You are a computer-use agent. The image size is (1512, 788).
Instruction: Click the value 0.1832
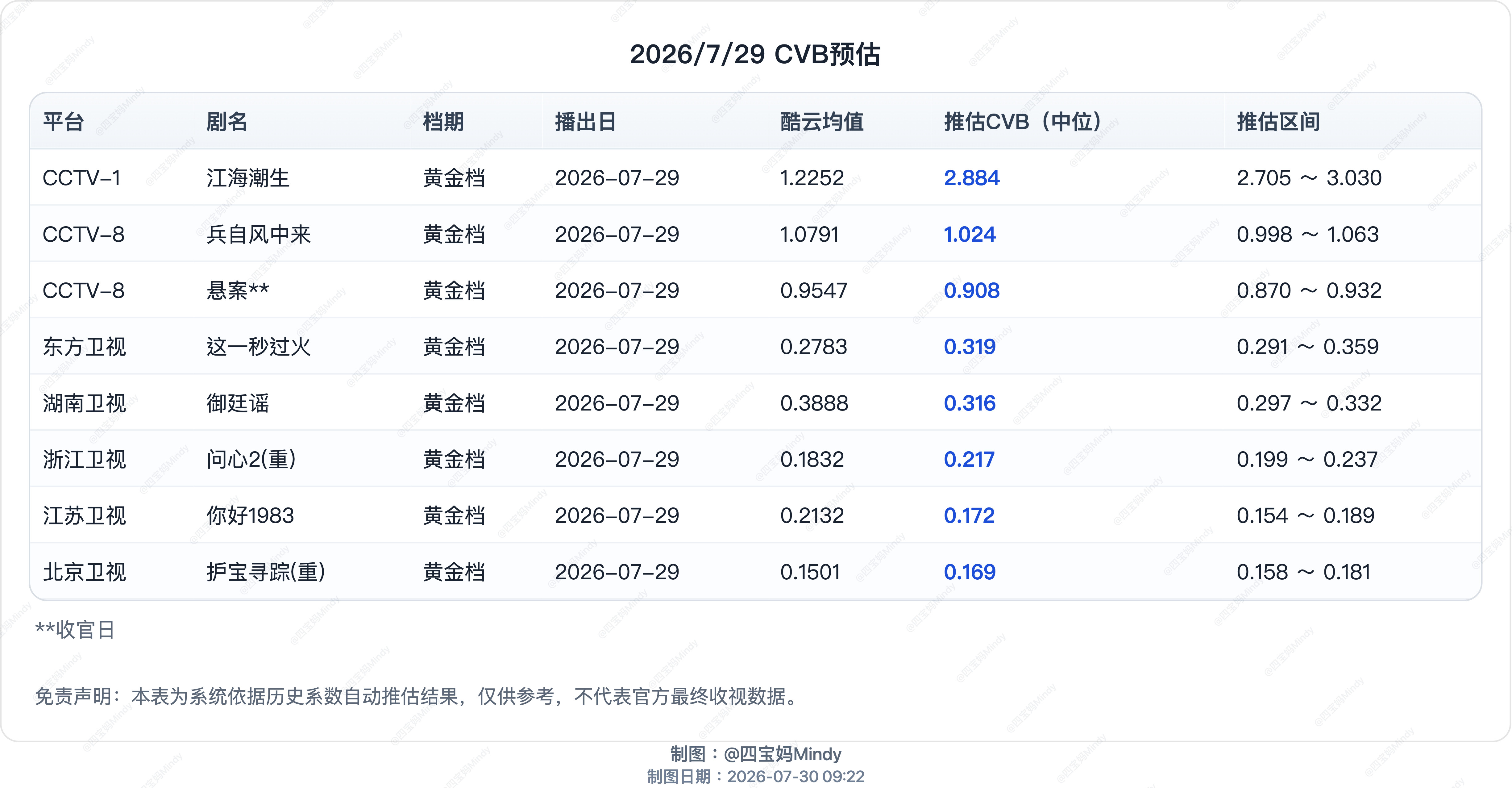click(812, 460)
